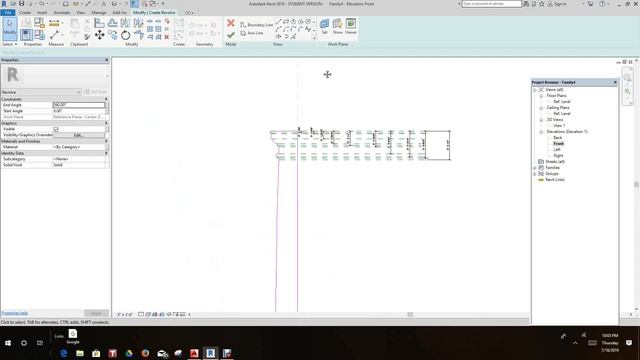The image size is (640, 360).
Task: Expand the Families tree node
Action: pyautogui.click(x=535, y=168)
